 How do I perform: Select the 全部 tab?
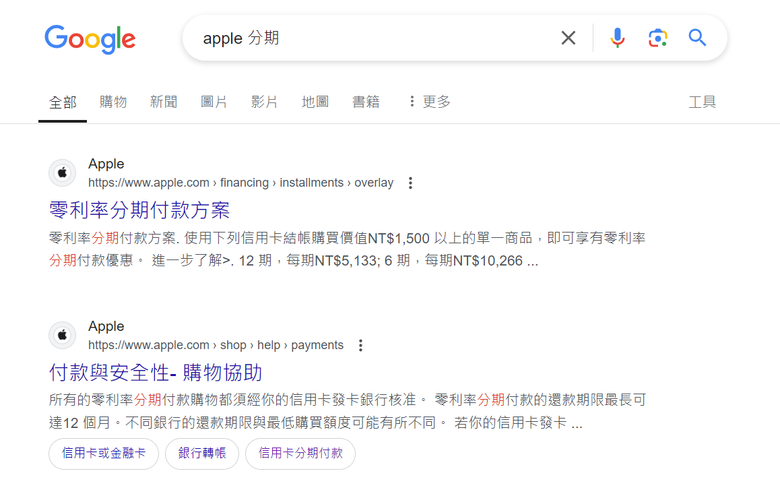tap(63, 102)
